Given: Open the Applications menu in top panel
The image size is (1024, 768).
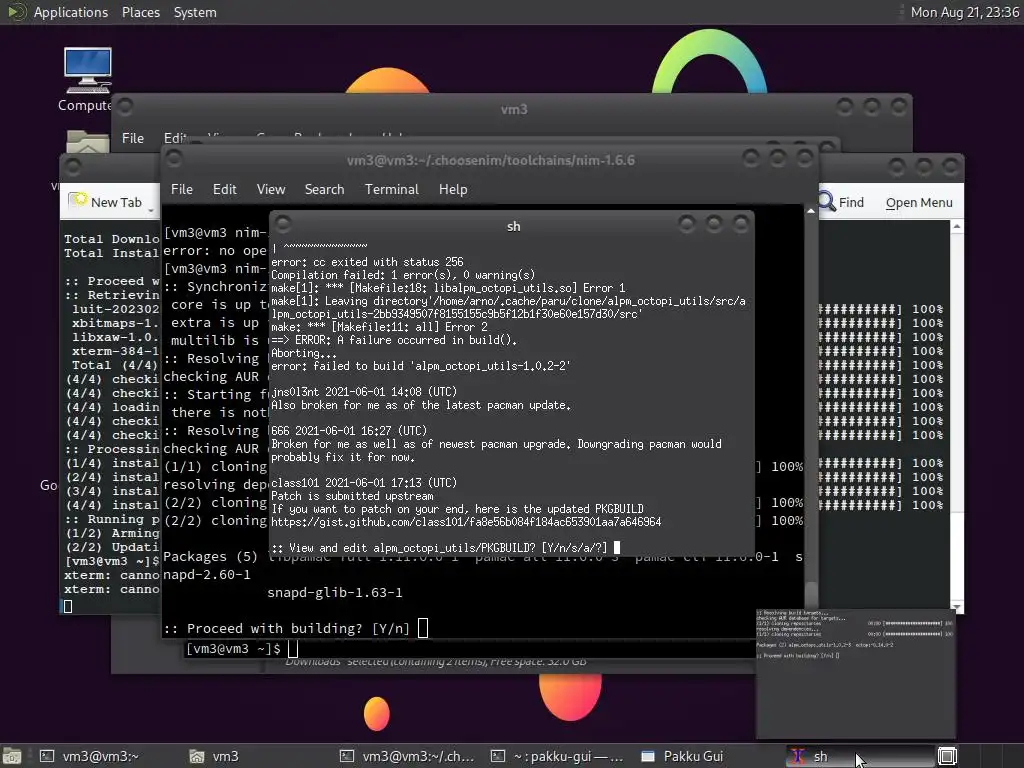Looking at the screenshot, I should tap(71, 12).
